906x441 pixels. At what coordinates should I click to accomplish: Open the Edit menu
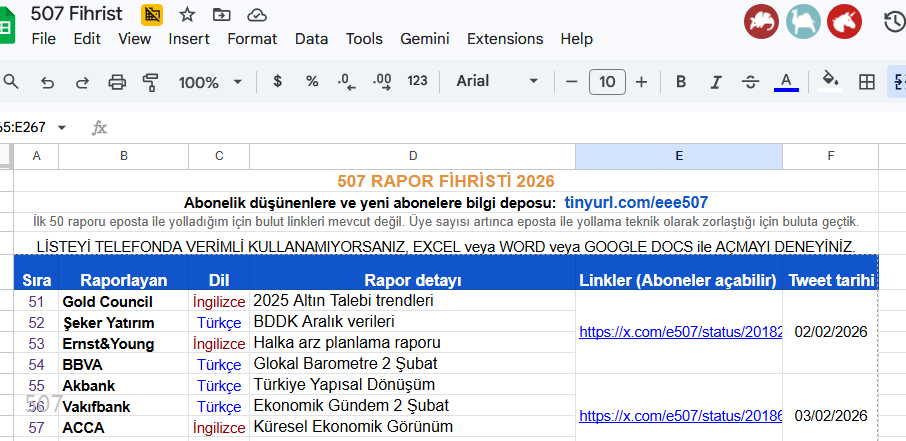pos(87,39)
